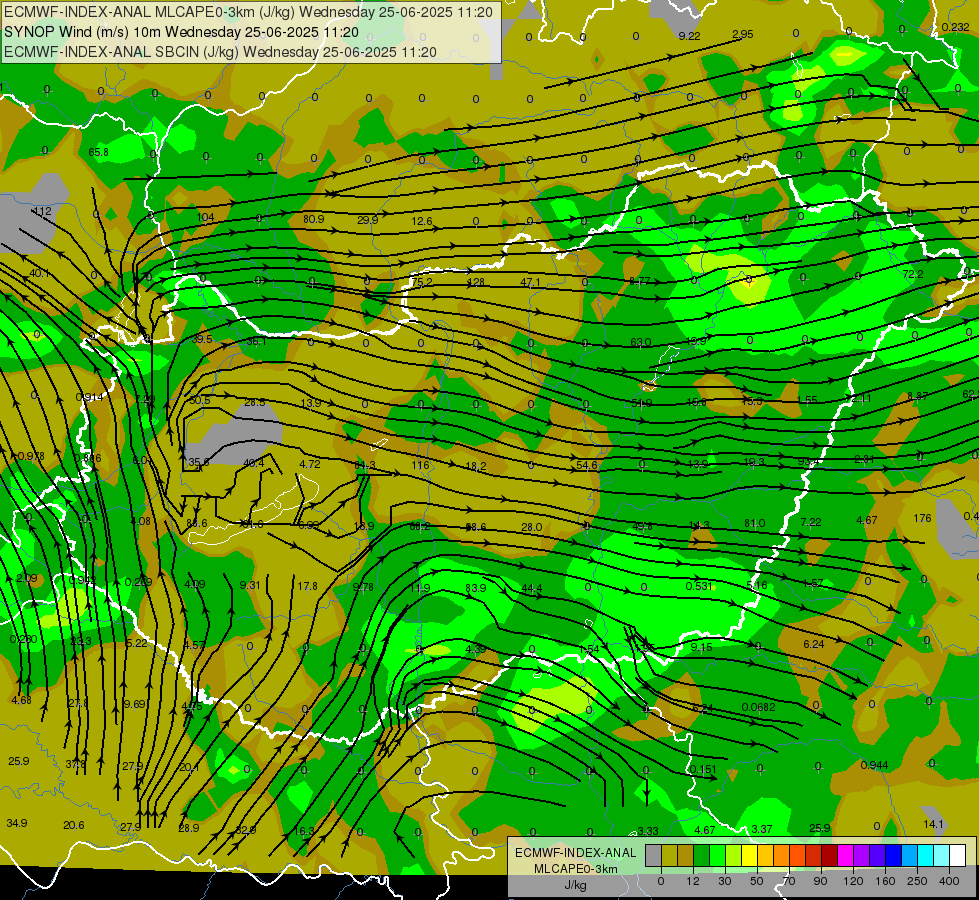Click the map value 83.9
This screenshot has height=900, width=979.
[476, 588]
